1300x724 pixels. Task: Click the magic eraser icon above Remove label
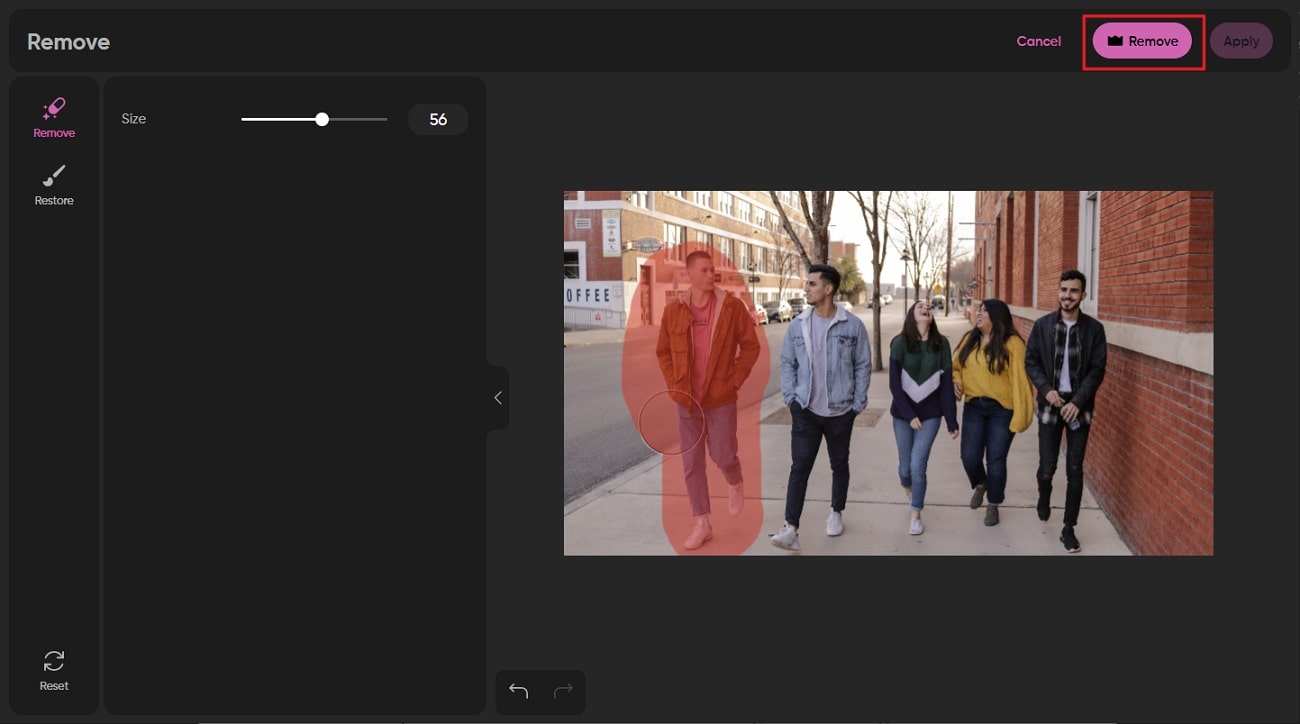click(x=54, y=108)
